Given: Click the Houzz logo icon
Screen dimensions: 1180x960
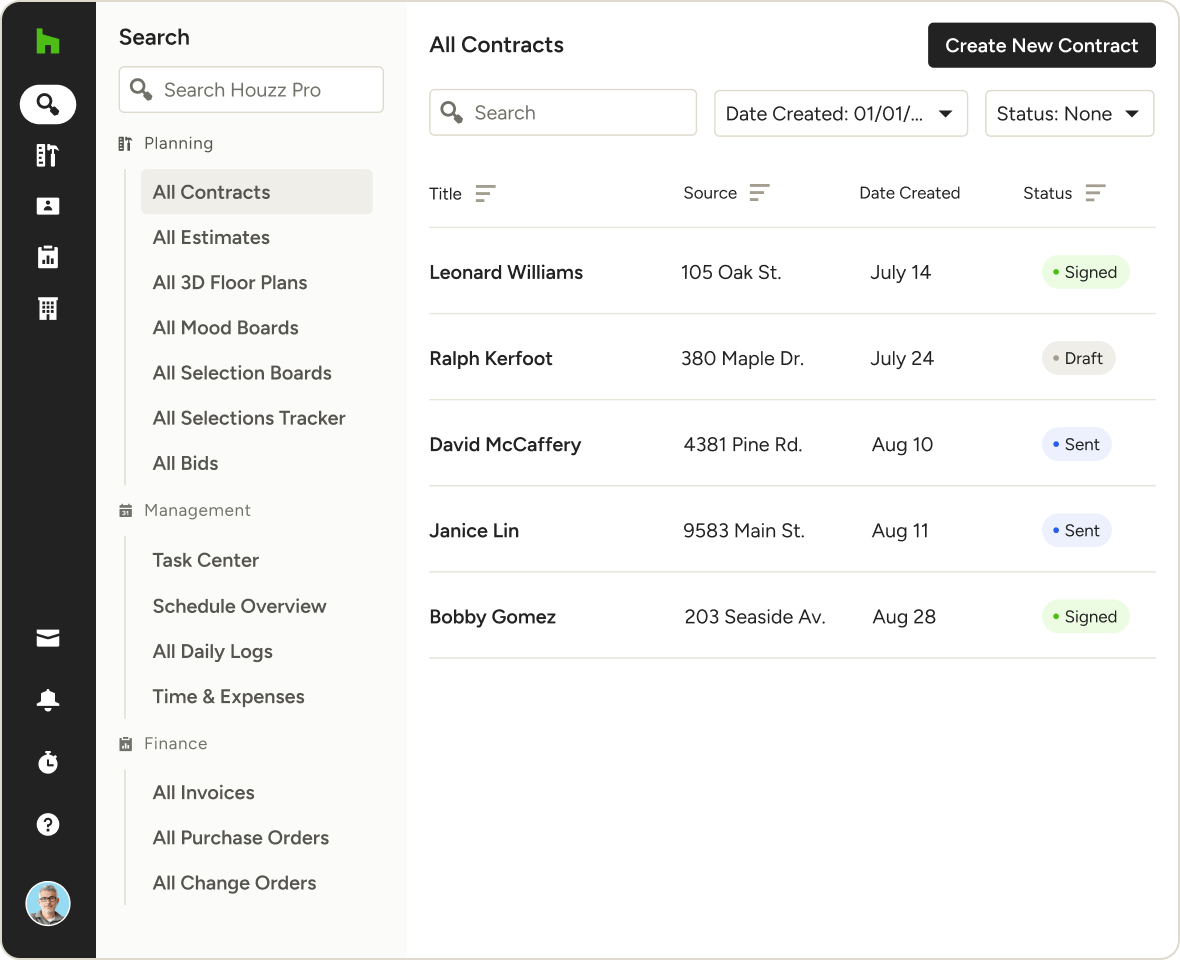Looking at the screenshot, I should 48,41.
